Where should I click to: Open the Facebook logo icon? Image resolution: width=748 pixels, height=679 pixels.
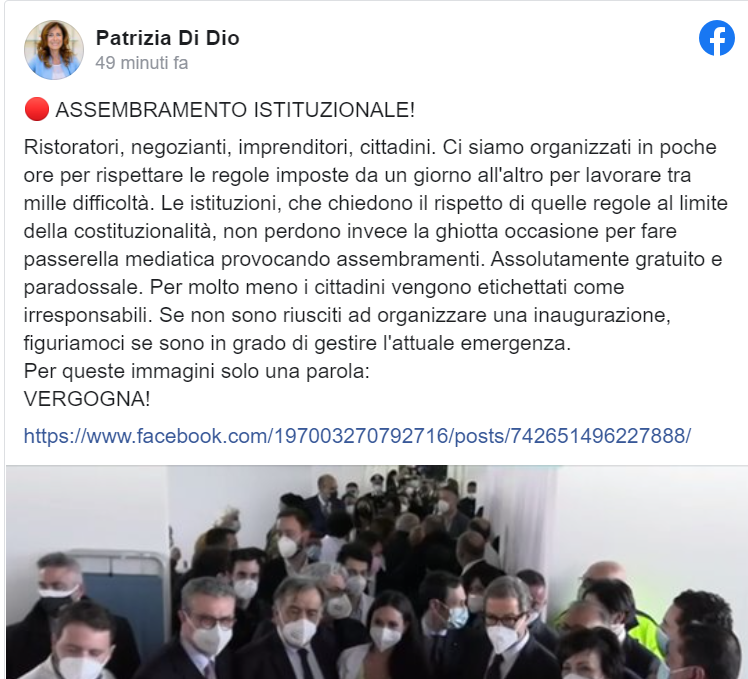(x=717, y=38)
